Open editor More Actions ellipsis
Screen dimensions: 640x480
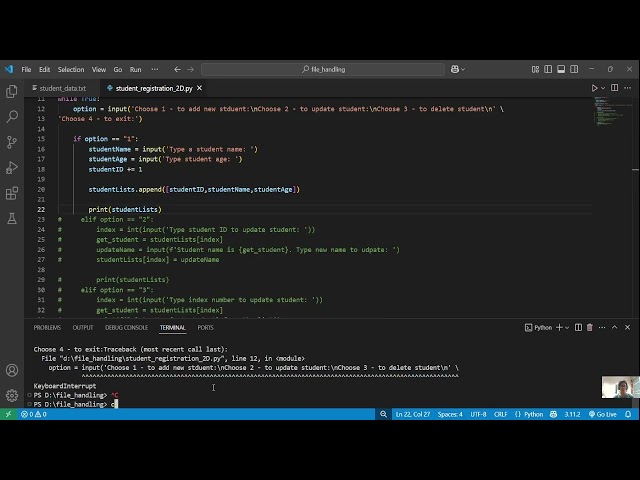coord(628,88)
